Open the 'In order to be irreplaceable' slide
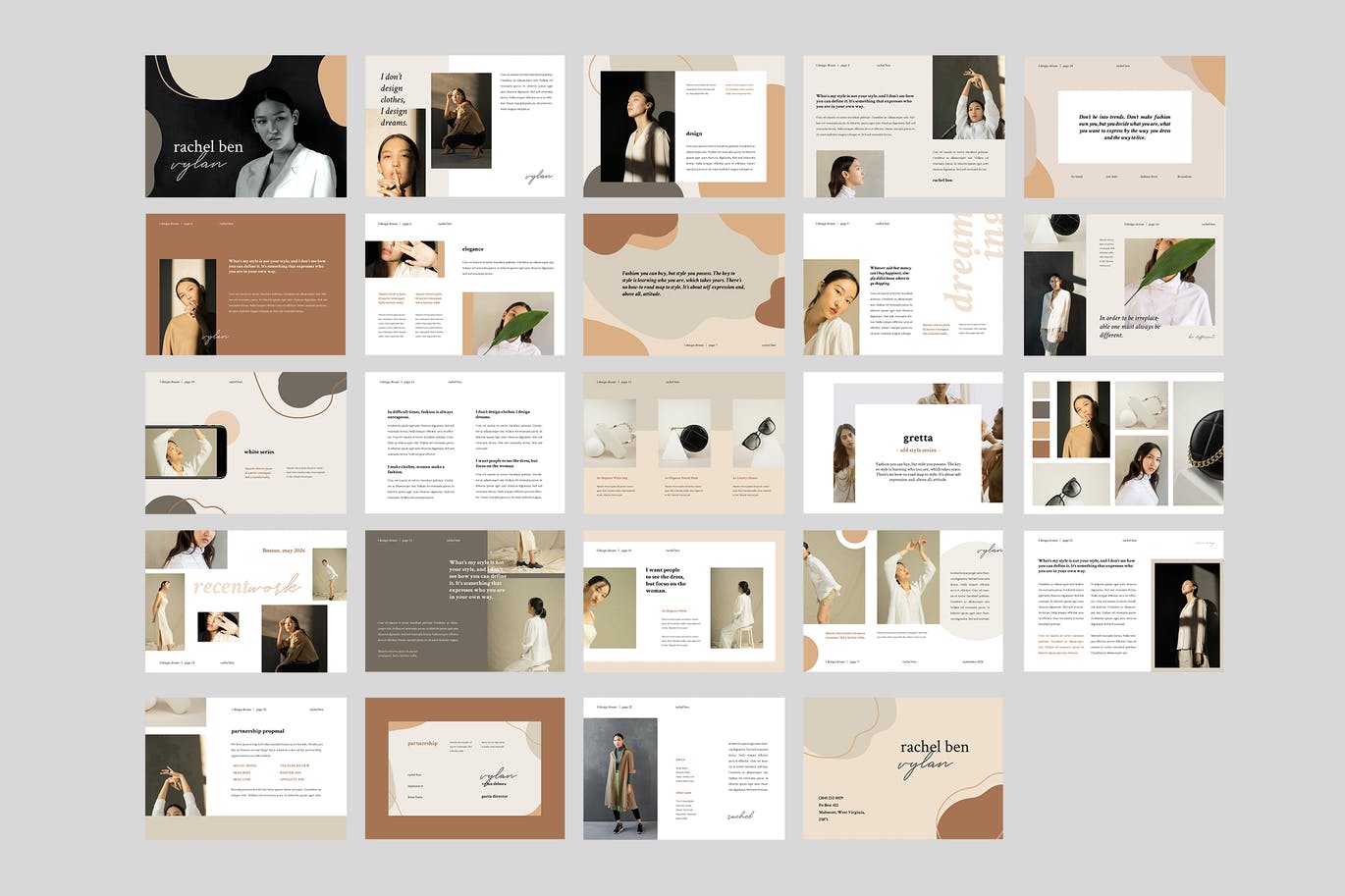Image resolution: width=1345 pixels, height=896 pixels. click(x=1124, y=285)
